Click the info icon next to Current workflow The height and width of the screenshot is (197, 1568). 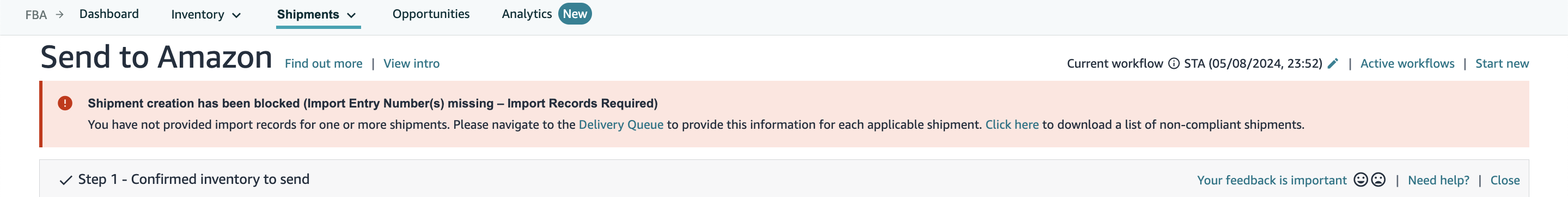tap(1174, 63)
